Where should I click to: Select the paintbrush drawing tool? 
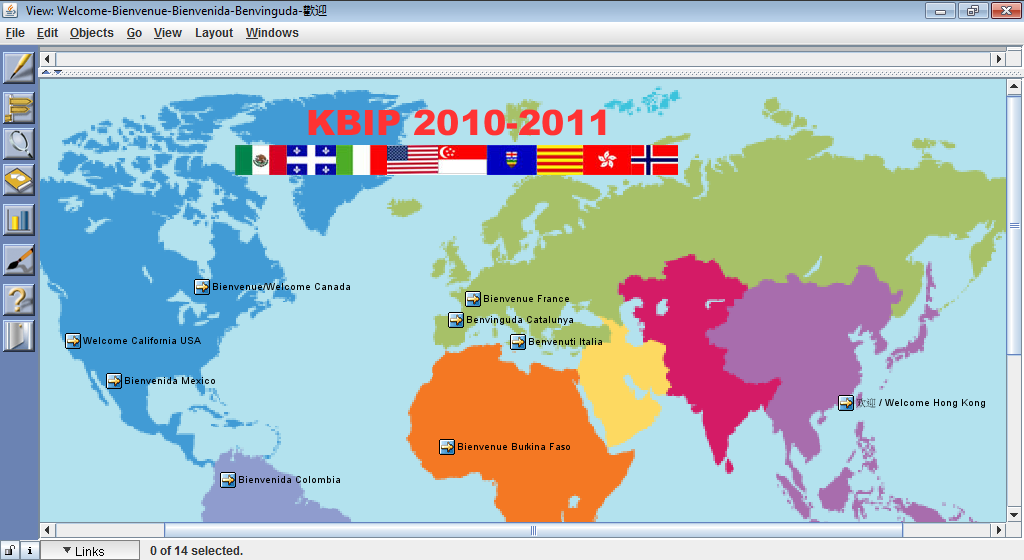[19, 260]
